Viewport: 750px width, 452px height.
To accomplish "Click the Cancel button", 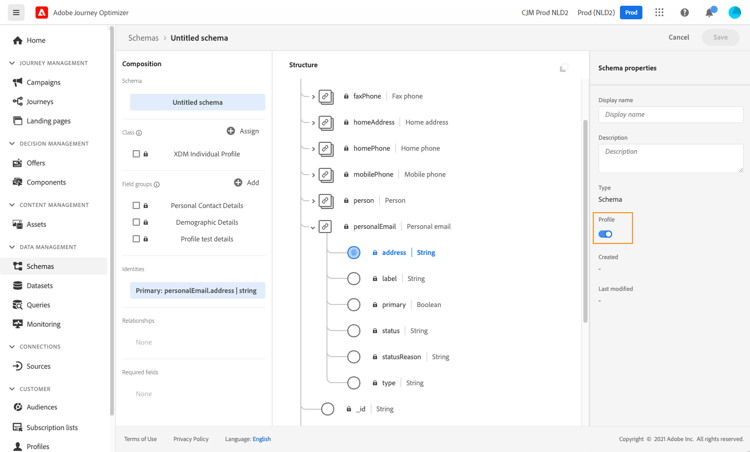I will click(678, 37).
